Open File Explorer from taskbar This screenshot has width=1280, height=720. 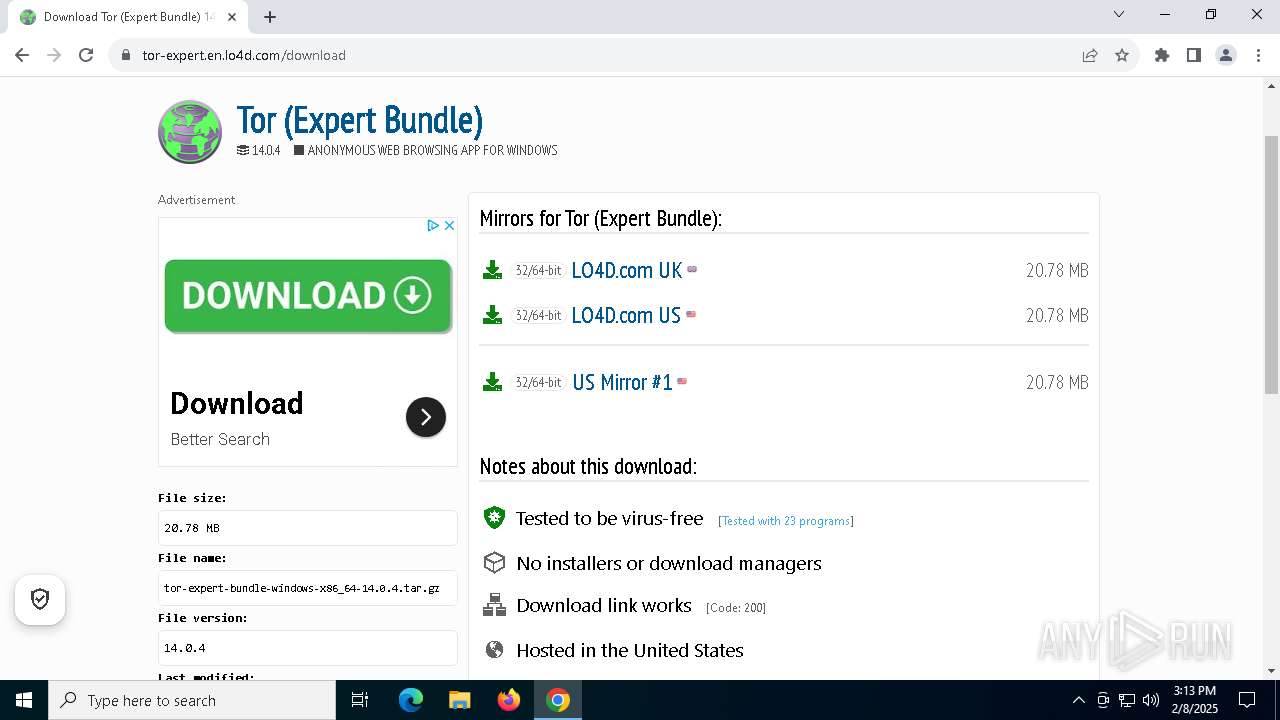click(x=460, y=700)
